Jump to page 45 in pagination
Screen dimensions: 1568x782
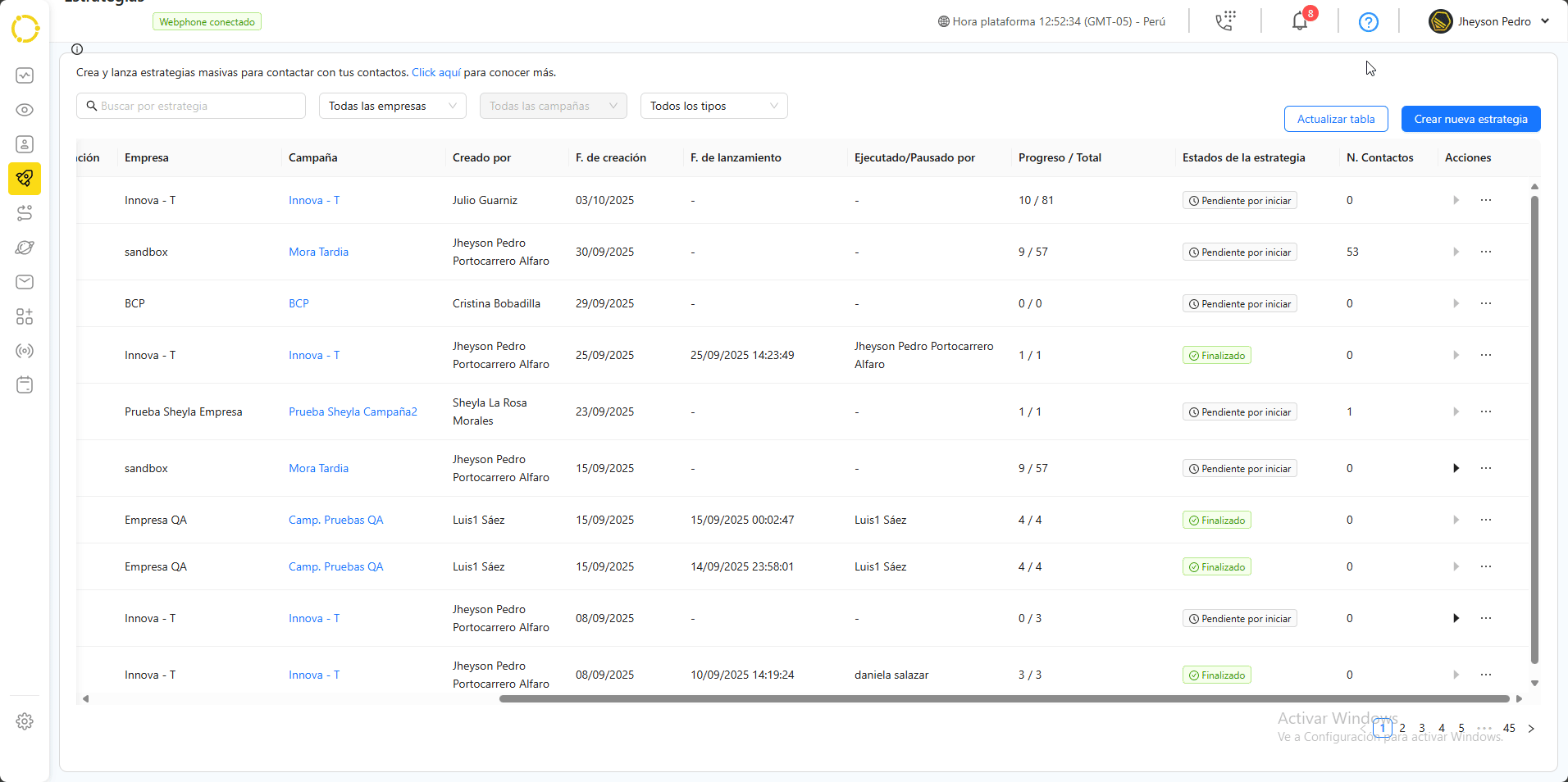[x=1509, y=728]
